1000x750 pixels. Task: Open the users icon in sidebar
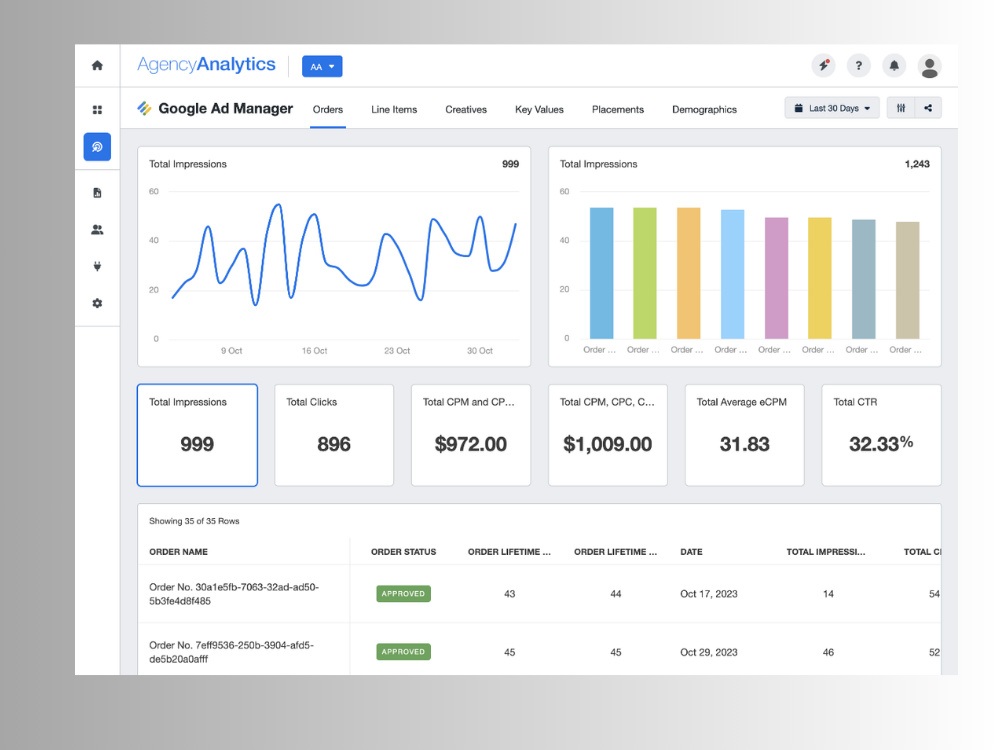point(97,230)
